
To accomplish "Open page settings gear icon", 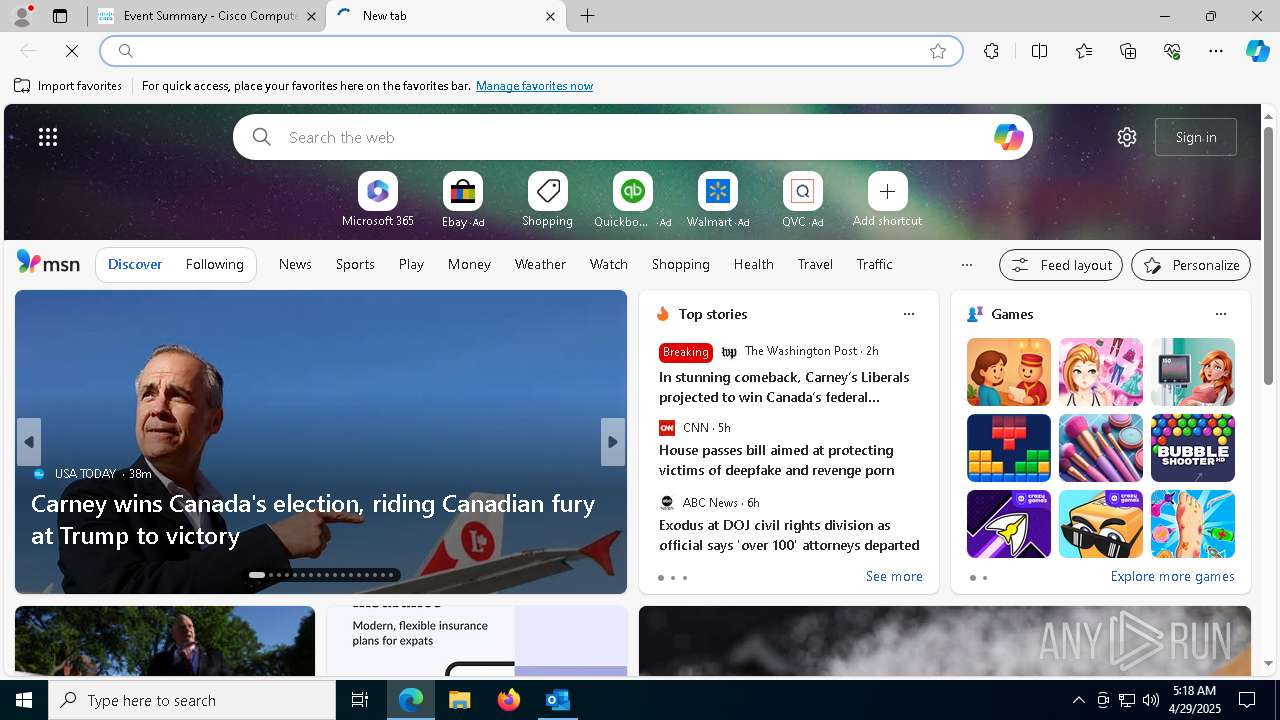I will (x=1127, y=137).
